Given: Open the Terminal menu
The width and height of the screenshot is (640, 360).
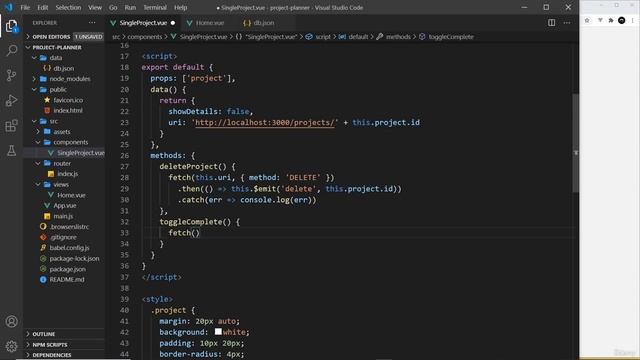Looking at the screenshot, I should point(155,7).
